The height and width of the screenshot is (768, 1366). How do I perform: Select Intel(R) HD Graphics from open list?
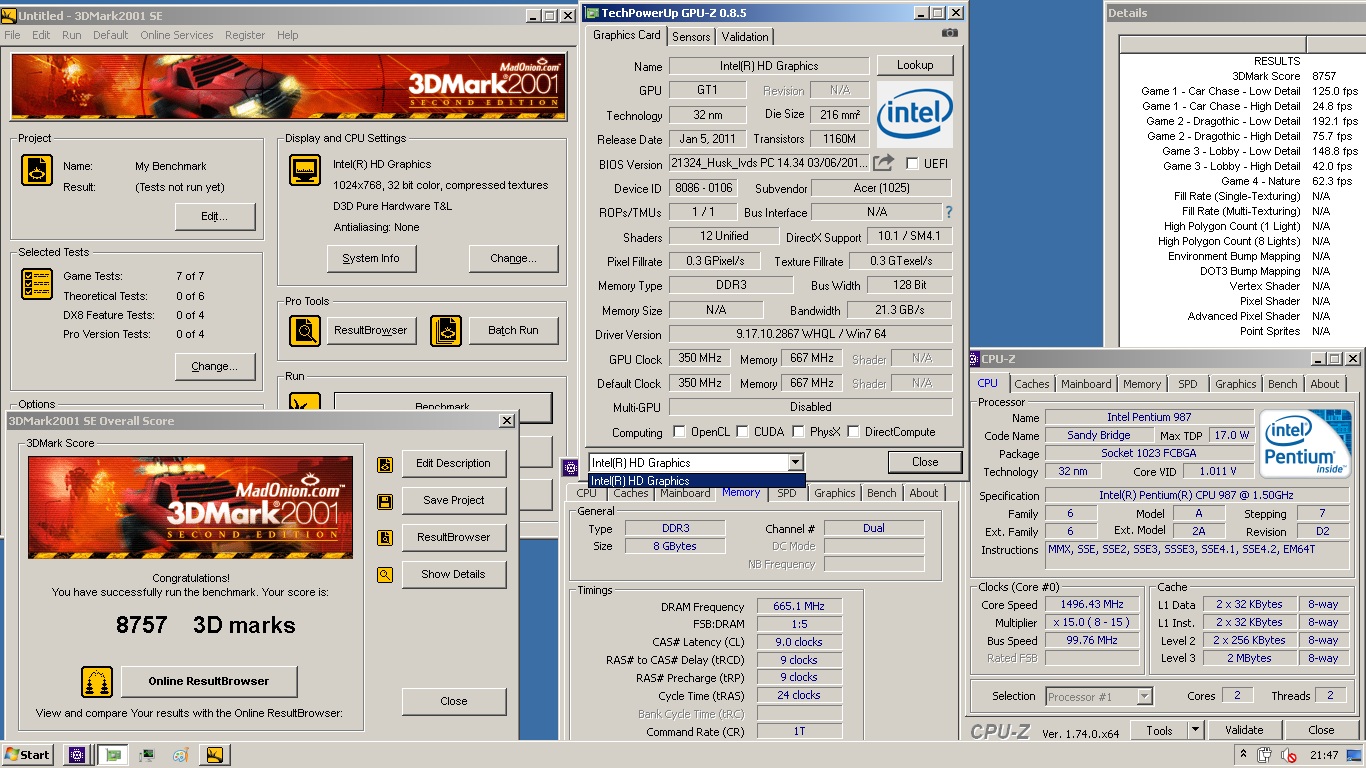coord(696,481)
